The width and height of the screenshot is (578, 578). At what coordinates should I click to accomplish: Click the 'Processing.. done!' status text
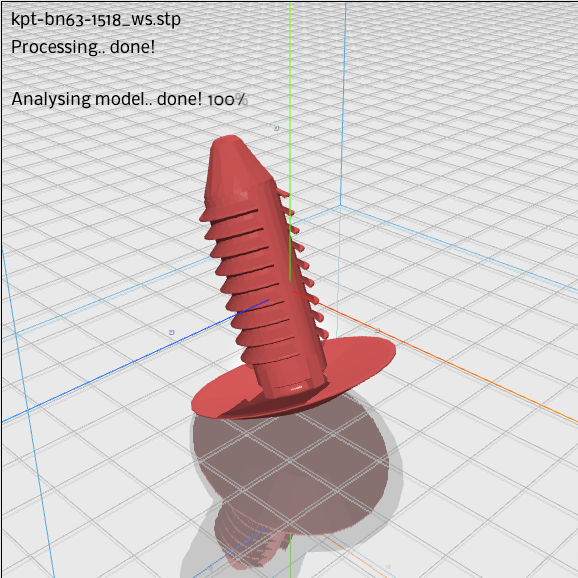tap(83, 47)
